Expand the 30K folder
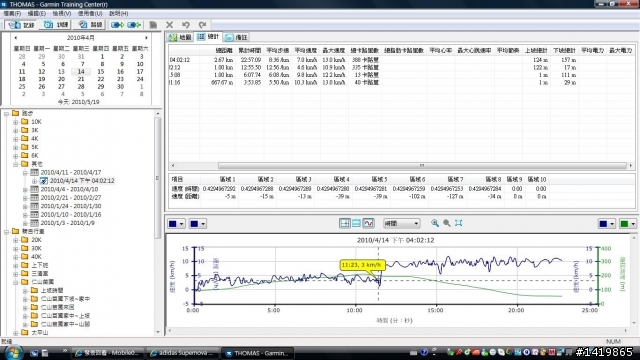This screenshot has width=640, height=360. tap(16, 249)
